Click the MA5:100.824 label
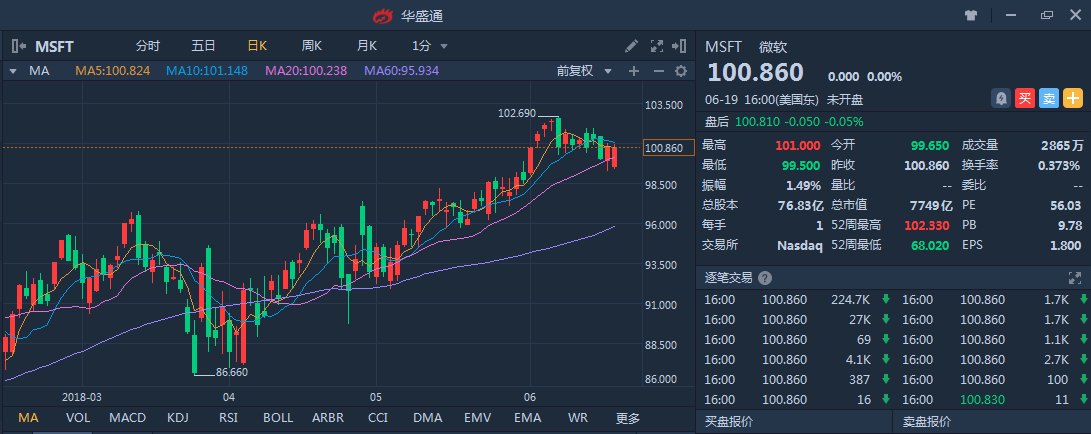1091x434 pixels. 113,71
